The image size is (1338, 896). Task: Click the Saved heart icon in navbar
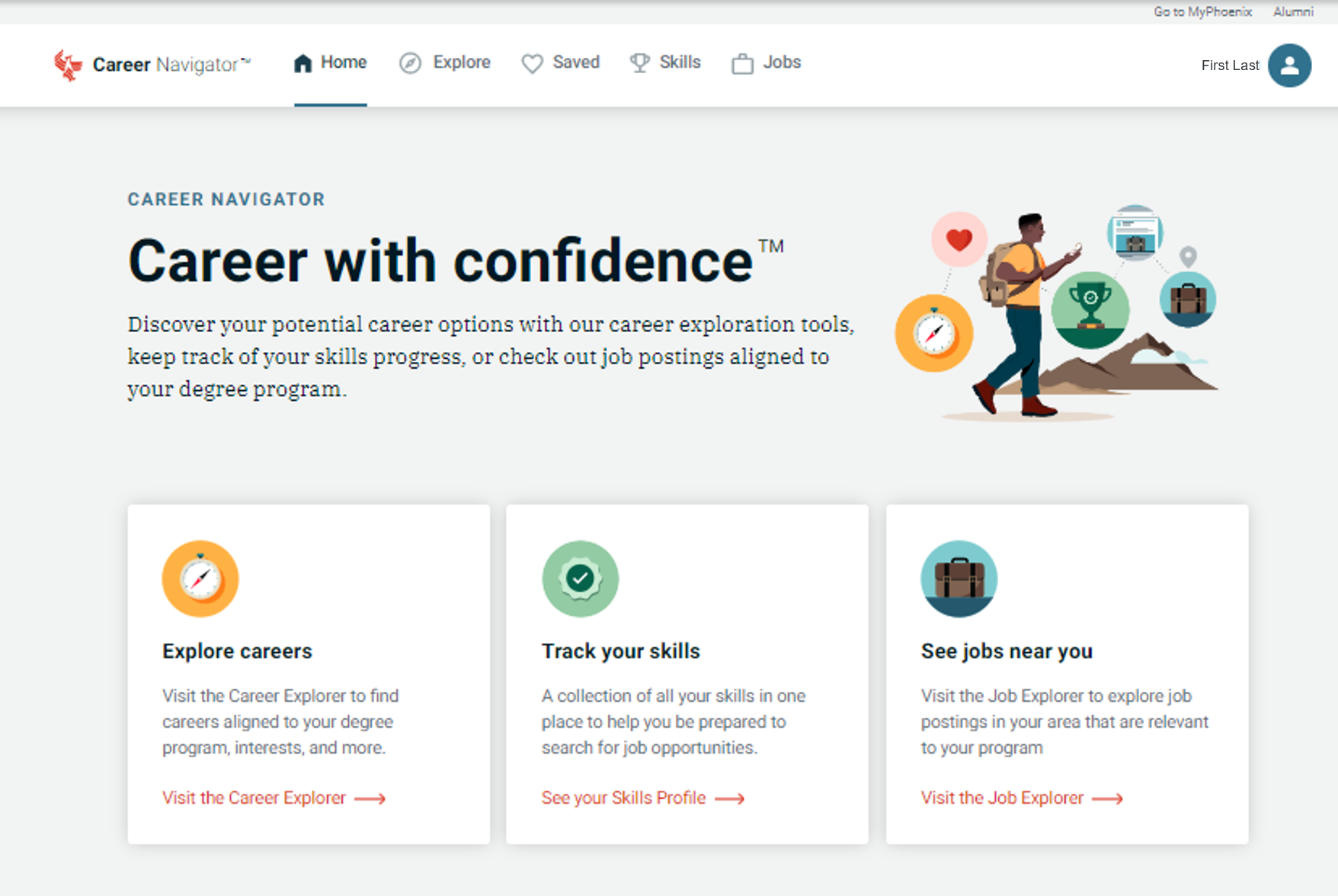pos(532,64)
